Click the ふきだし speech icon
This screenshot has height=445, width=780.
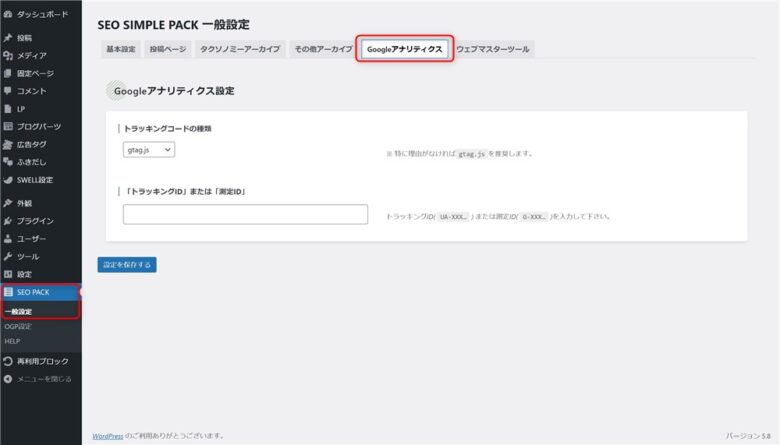point(8,162)
